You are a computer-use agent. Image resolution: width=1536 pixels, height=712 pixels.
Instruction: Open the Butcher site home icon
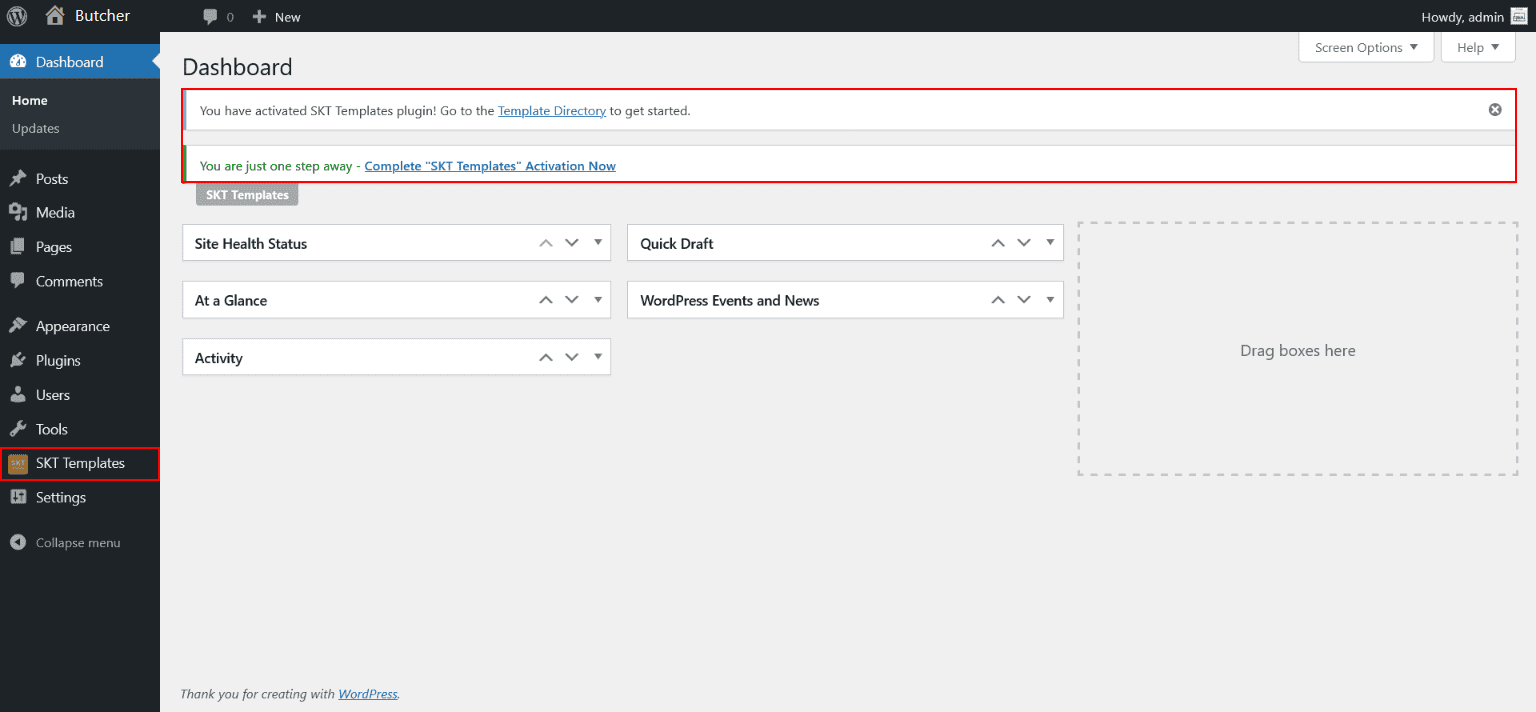pos(56,16)
